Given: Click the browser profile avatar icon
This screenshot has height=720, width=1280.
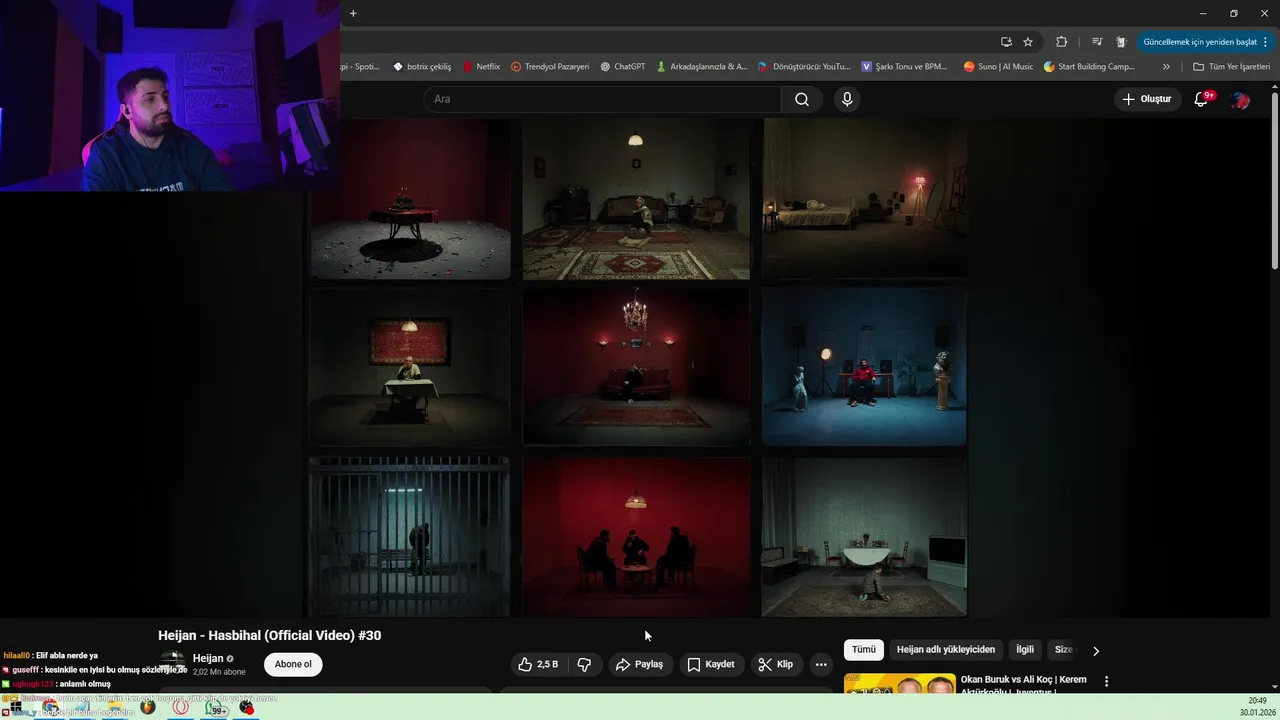Looking at the screenshot, I should click(1121, 42).
